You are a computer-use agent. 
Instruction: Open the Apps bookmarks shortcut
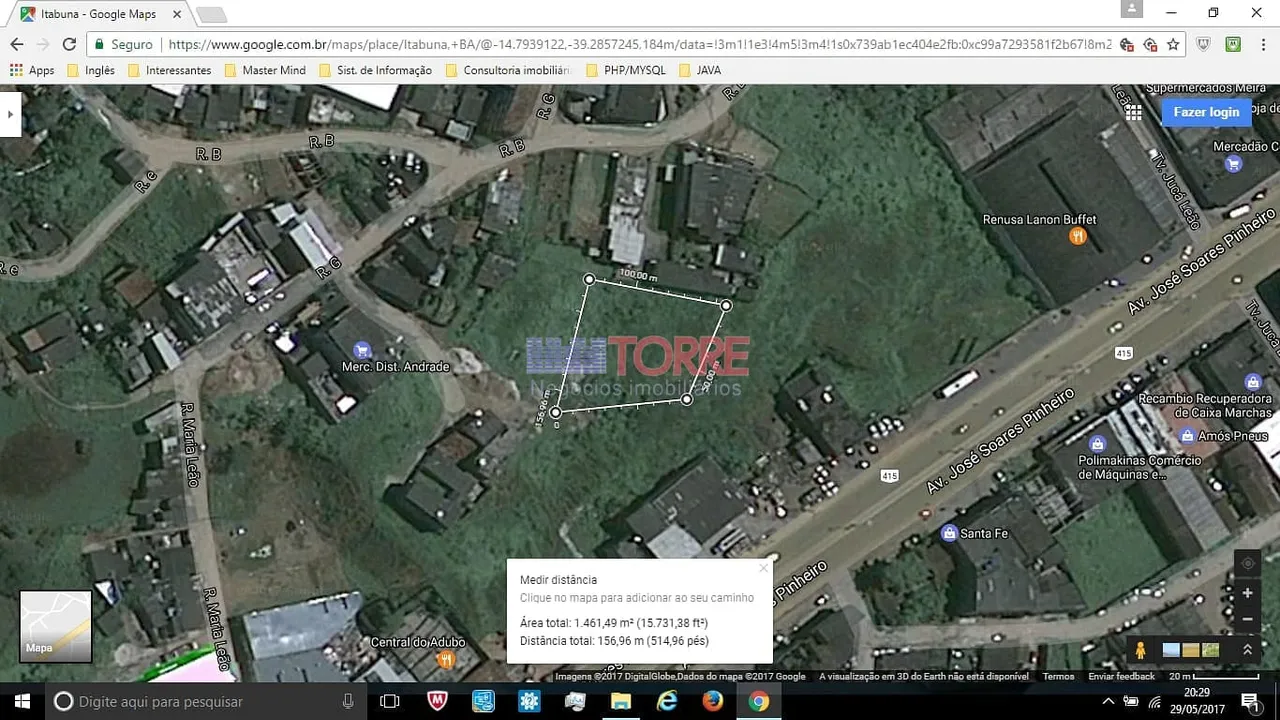32,70
